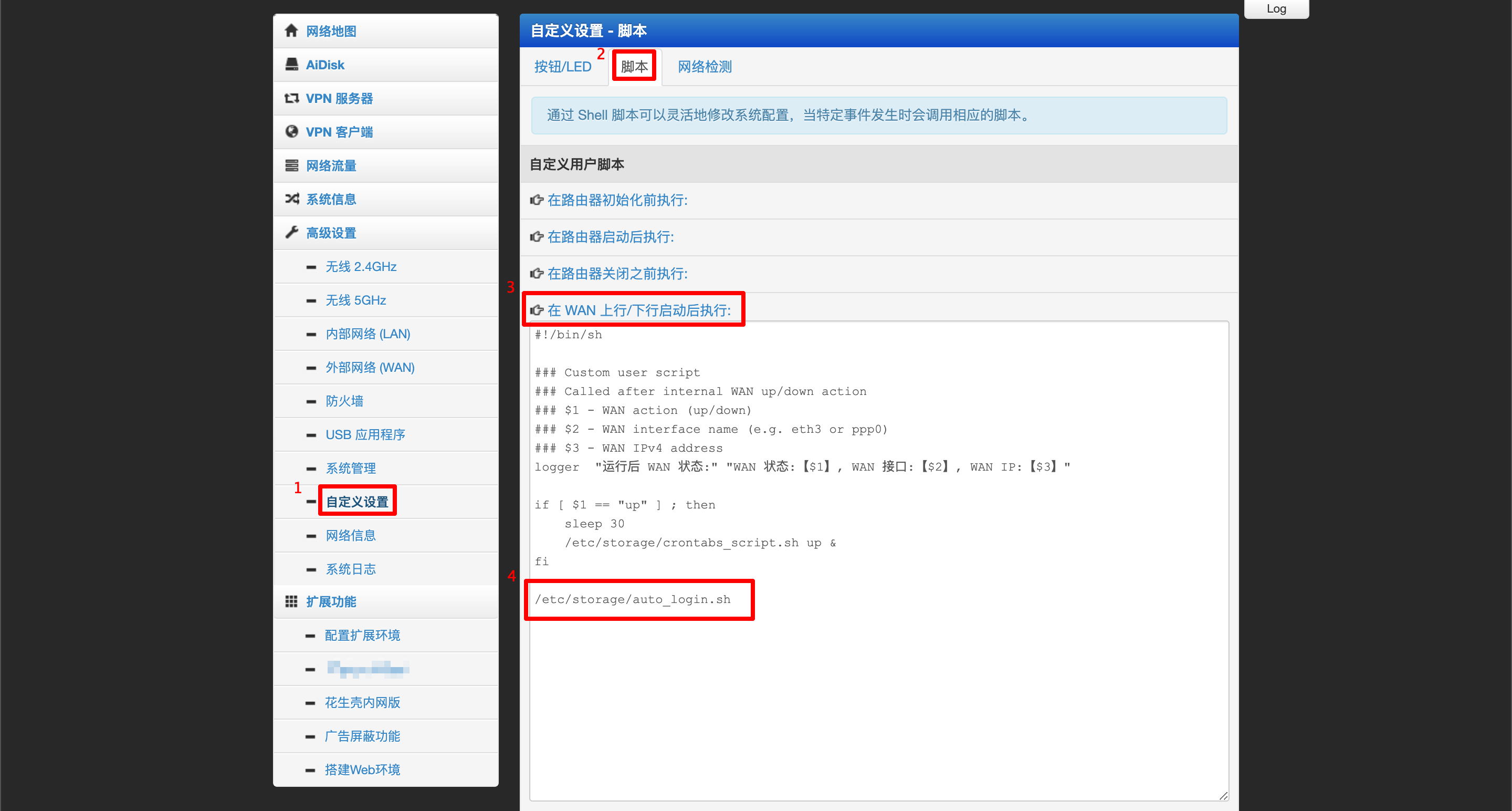Expand 在路由器关闭之前执行 script section
Screen dimensions: 1512x811
(617, 274)
